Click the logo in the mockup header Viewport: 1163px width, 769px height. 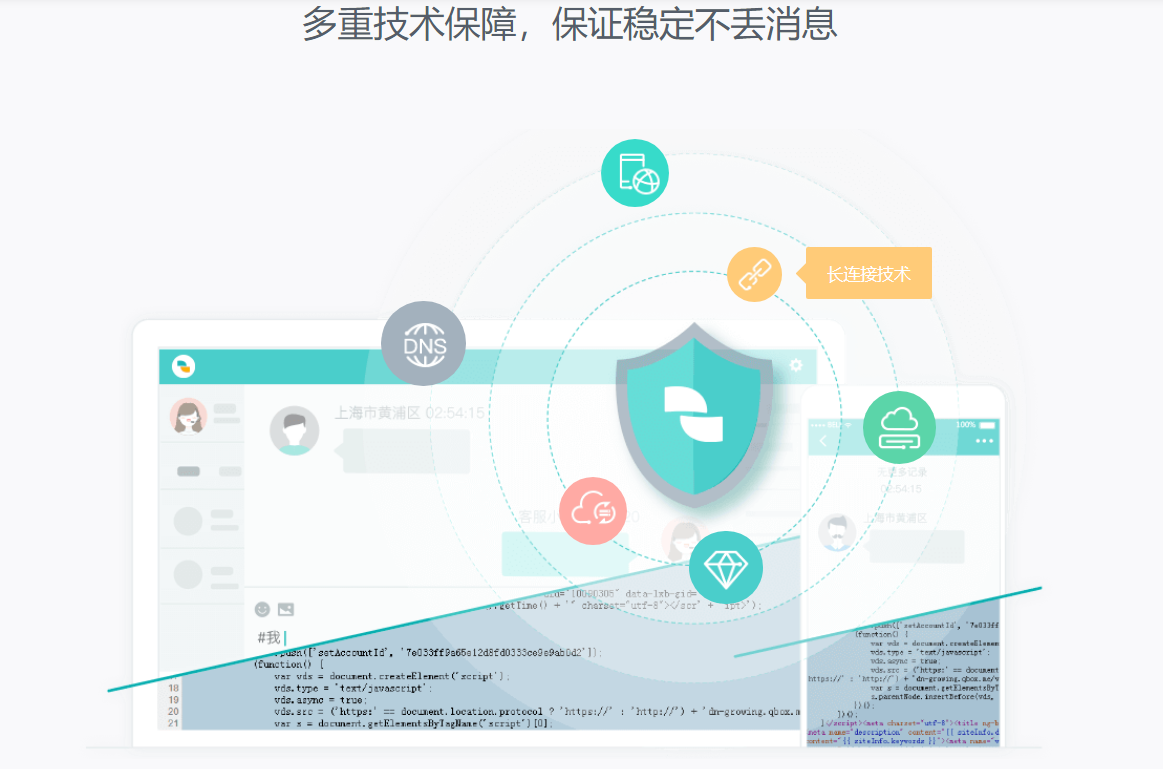(183, 366)
